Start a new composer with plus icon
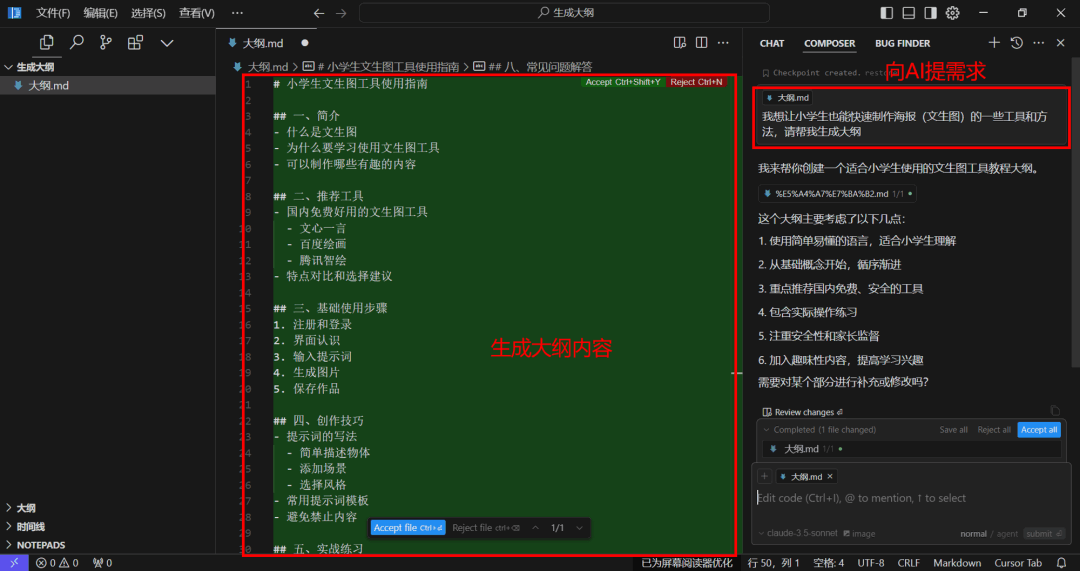The image size is (1080, 571). (994, 43)
